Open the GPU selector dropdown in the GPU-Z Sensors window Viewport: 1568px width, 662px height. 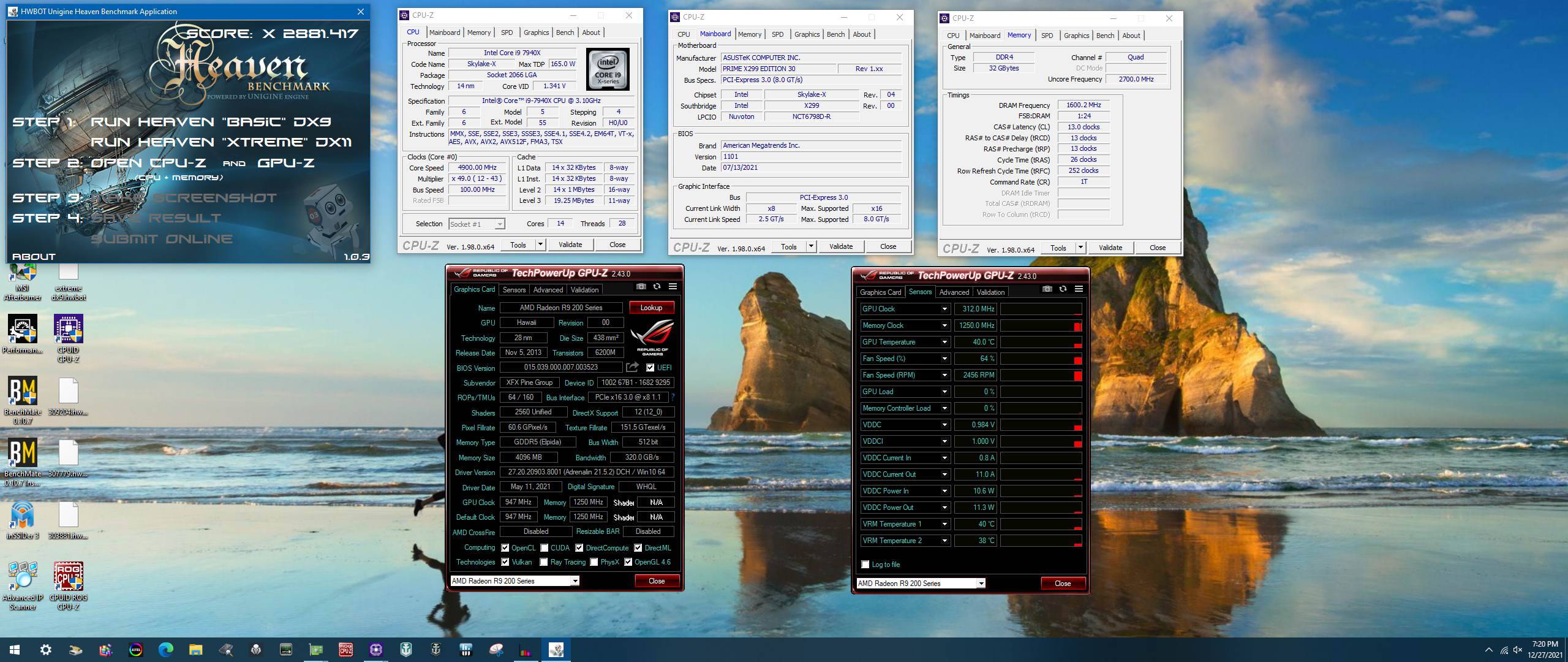click(981, 584)
